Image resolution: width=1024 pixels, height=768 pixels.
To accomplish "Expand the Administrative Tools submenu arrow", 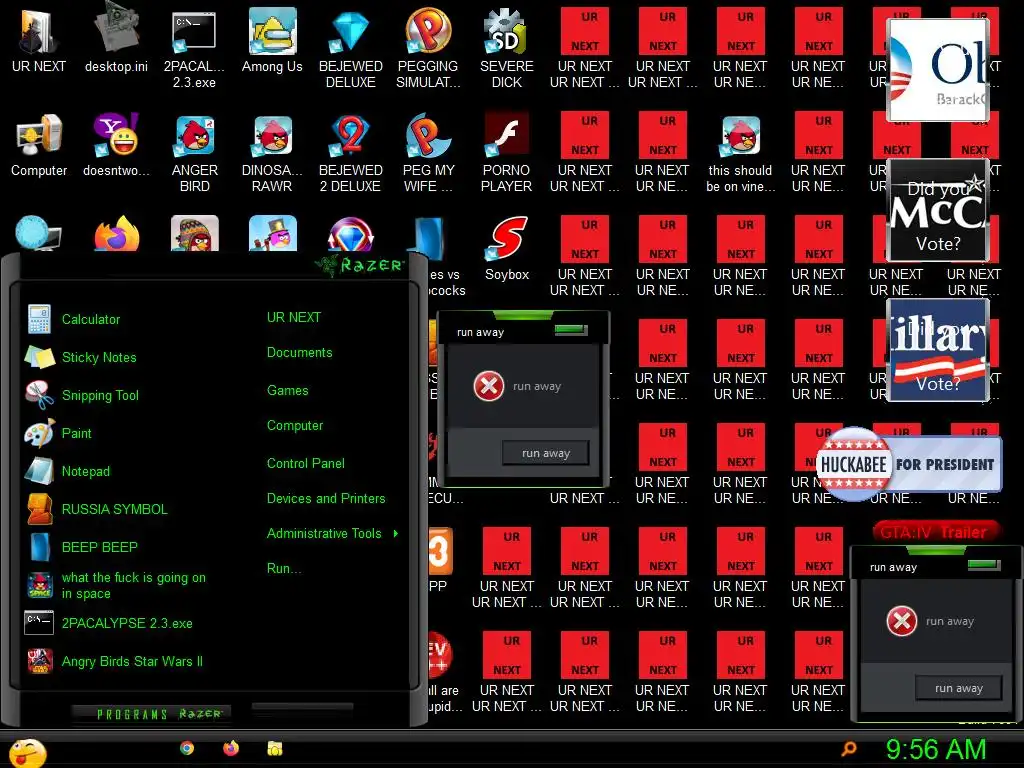I will tap(396, 534).
